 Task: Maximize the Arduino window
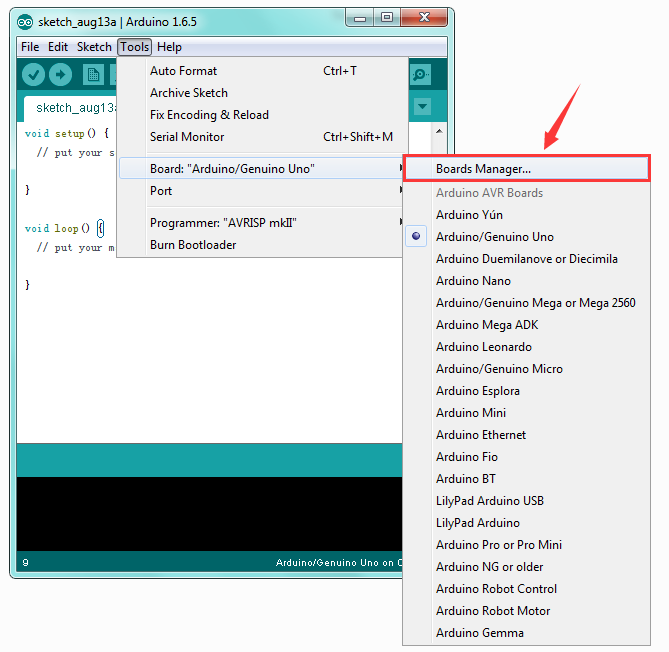tap(387, 17)
